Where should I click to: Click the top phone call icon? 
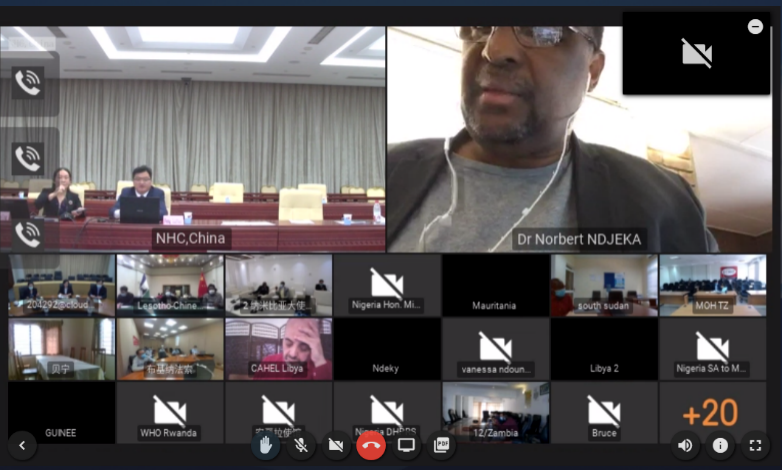(27, 83)
